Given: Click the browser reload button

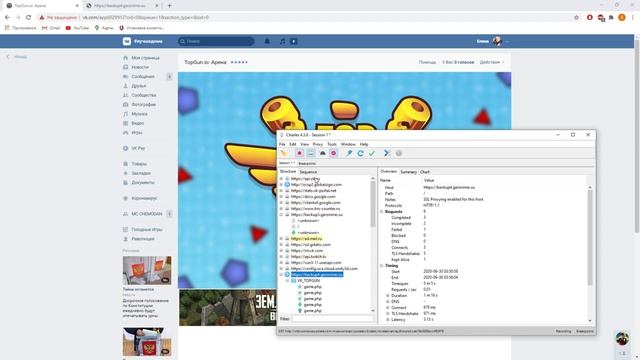Looking at the screenshot, I should tap(29, 18).
